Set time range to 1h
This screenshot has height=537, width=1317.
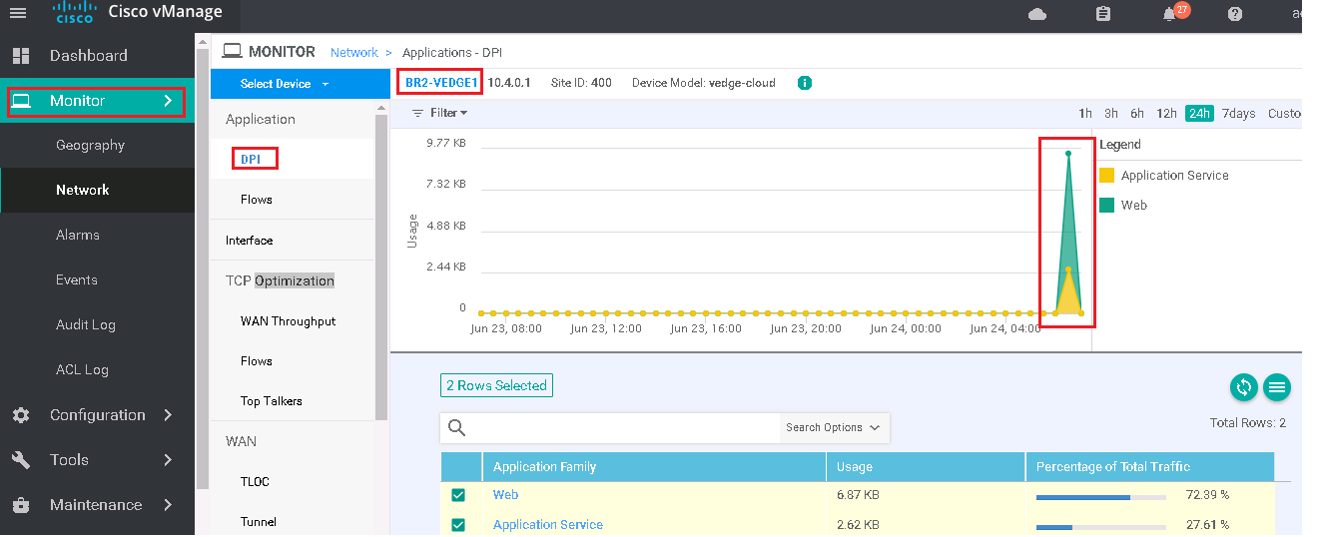click(1085, 114)
